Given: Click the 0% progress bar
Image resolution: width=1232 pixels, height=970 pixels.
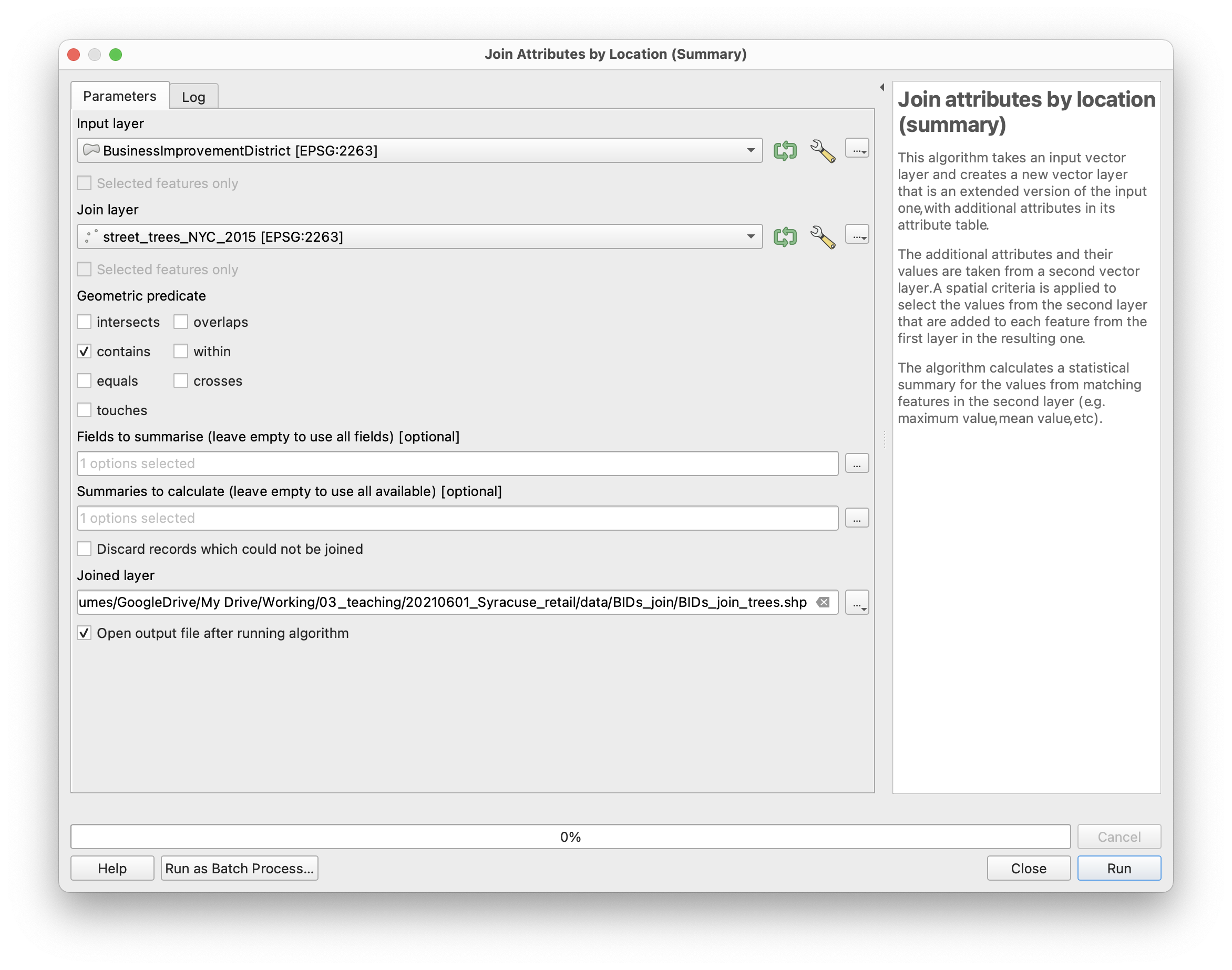Looking at the screenshot, I should (x=570, y=837).
